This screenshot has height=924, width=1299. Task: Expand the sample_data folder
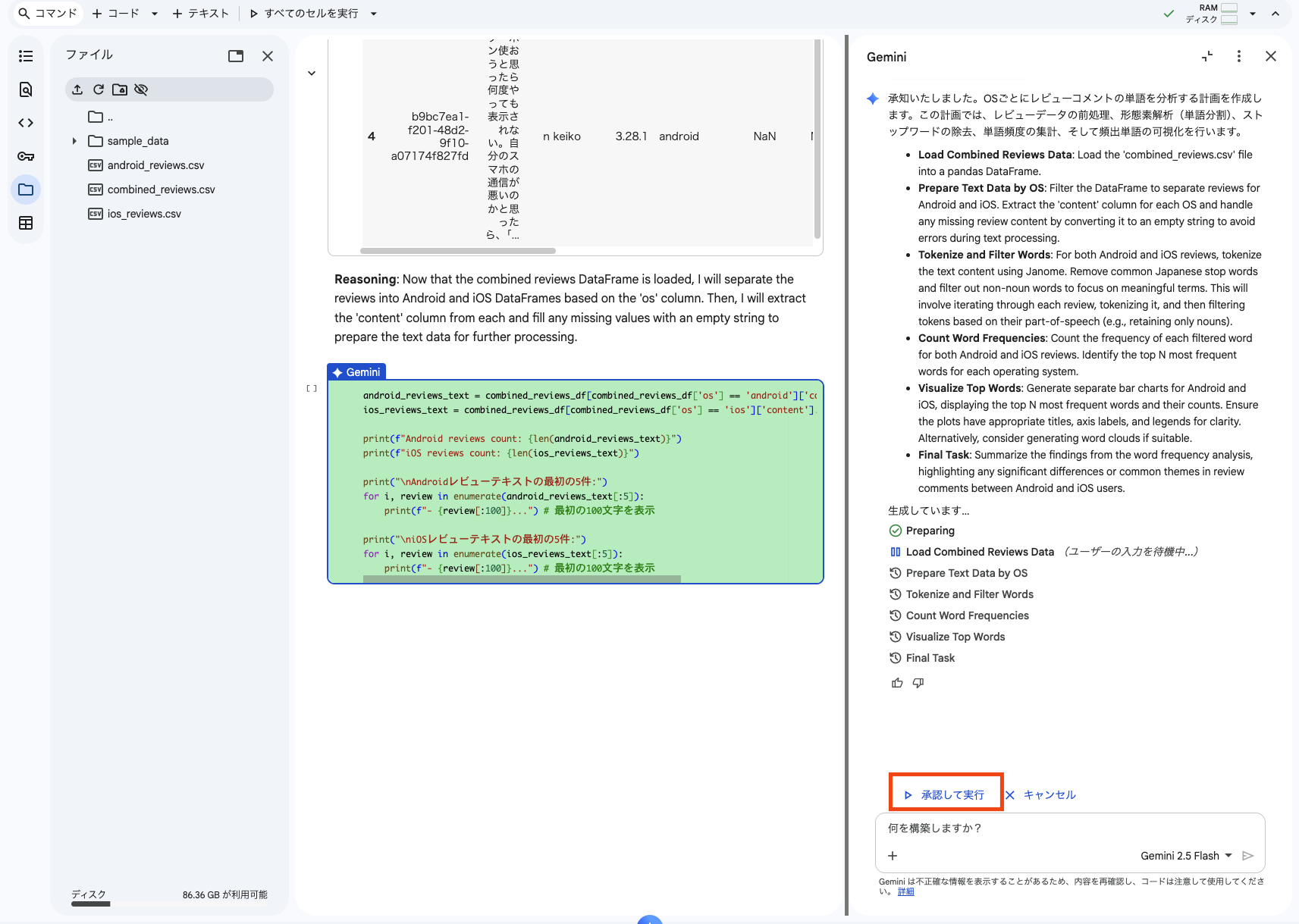pyautogui.click(x=74, y=141)
